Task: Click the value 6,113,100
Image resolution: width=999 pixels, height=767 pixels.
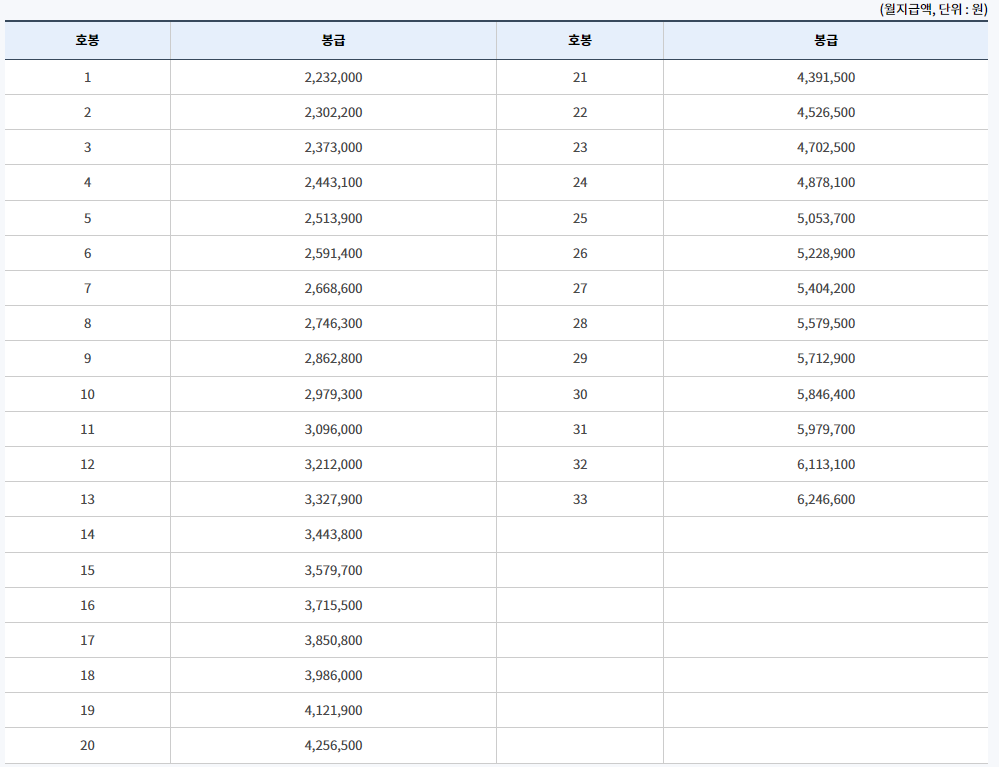Action: [826, 464]
